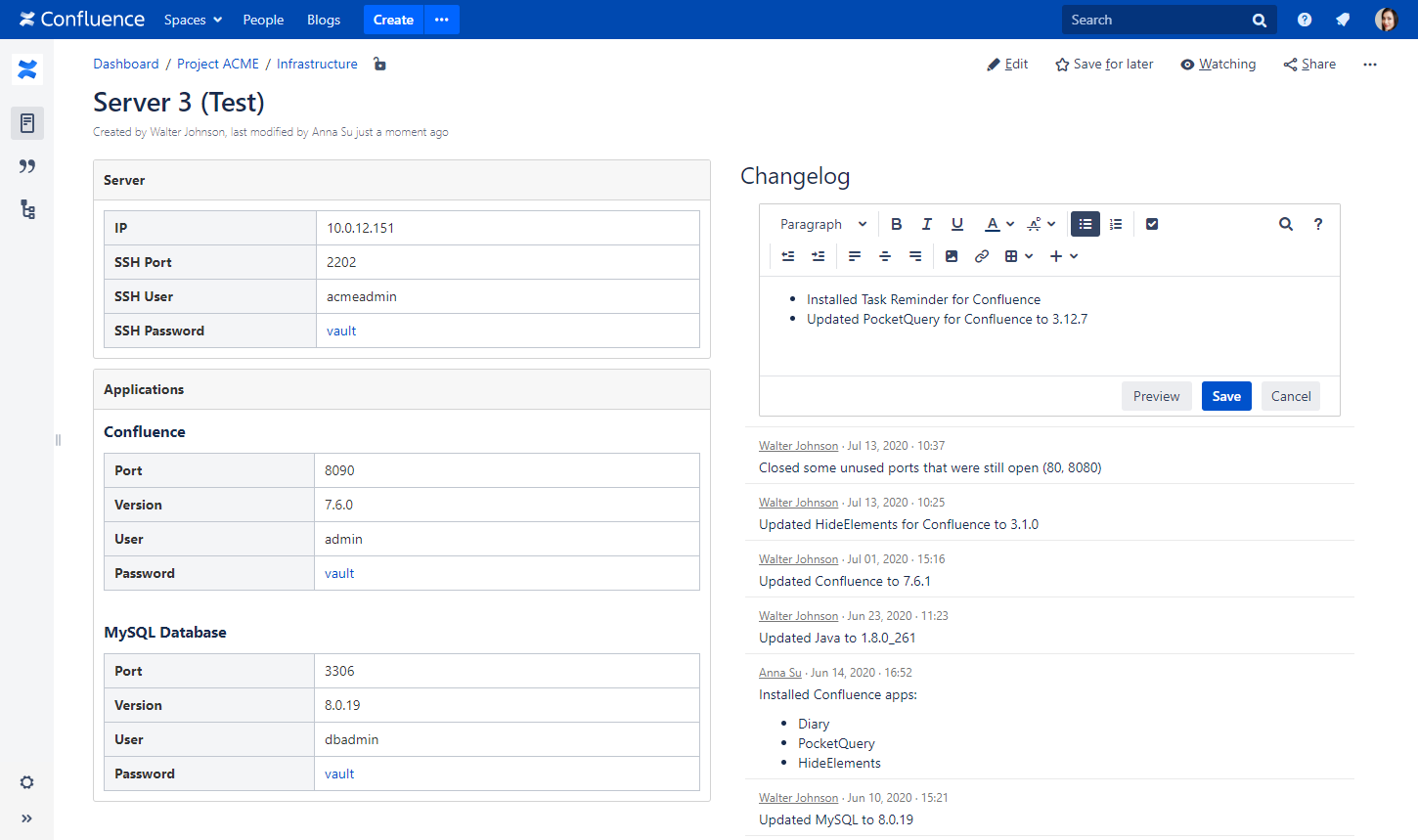The height and width of the screenshot is (840, 1418).
Task: Insert image via picture icon
Action: [x=952, y=256]
